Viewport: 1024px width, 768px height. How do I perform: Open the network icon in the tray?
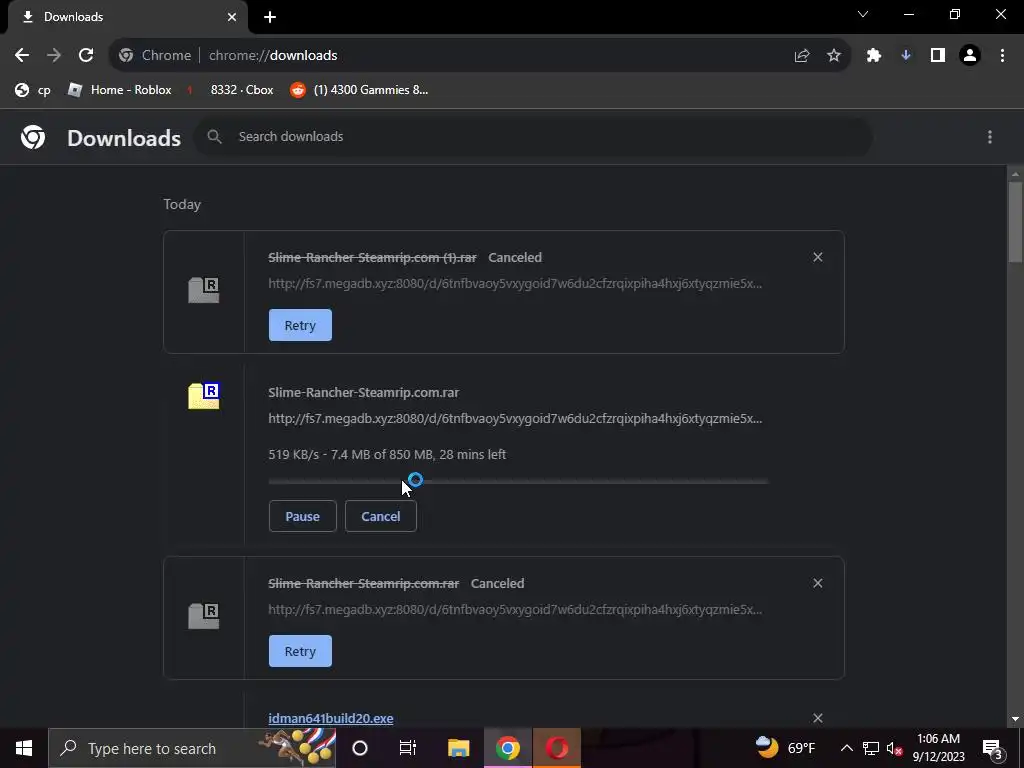pyautogui.click(x=871, y=748)
